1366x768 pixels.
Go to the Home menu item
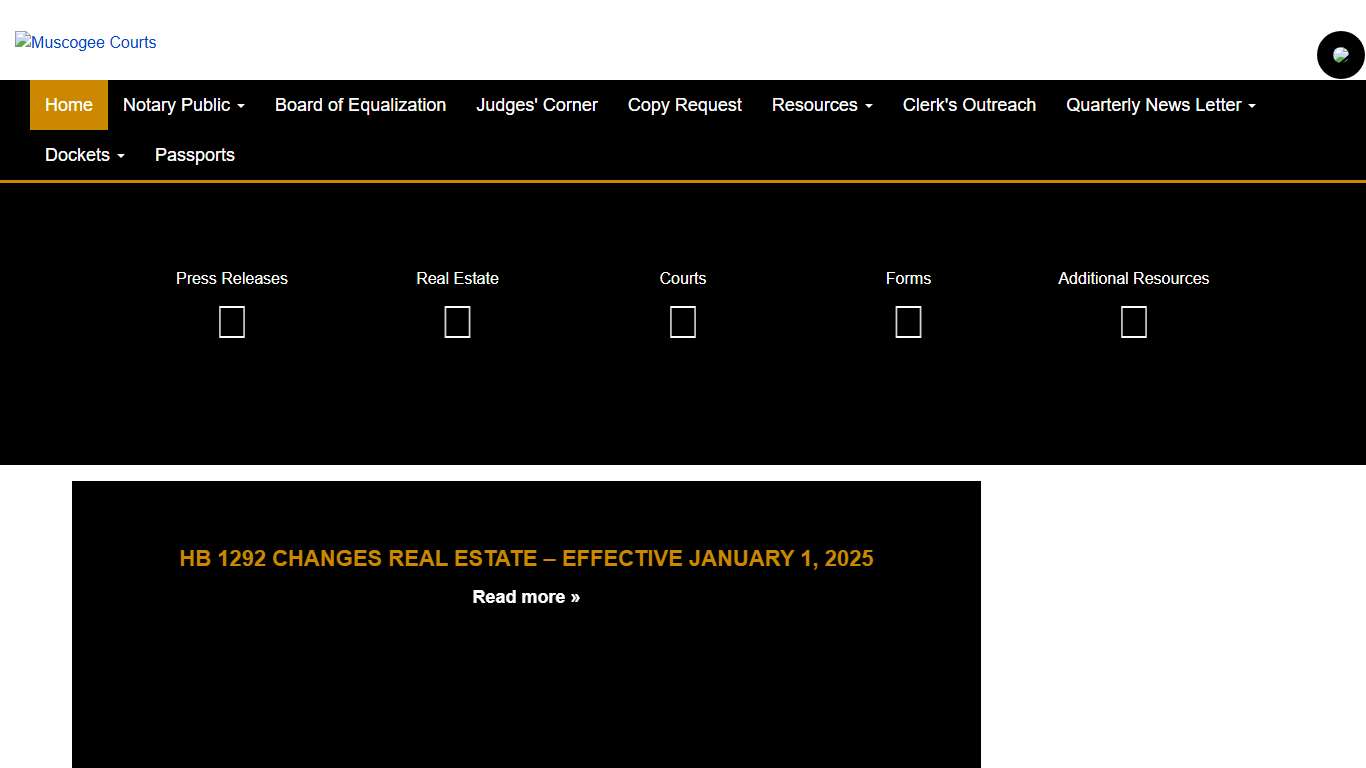pos(69,105)
